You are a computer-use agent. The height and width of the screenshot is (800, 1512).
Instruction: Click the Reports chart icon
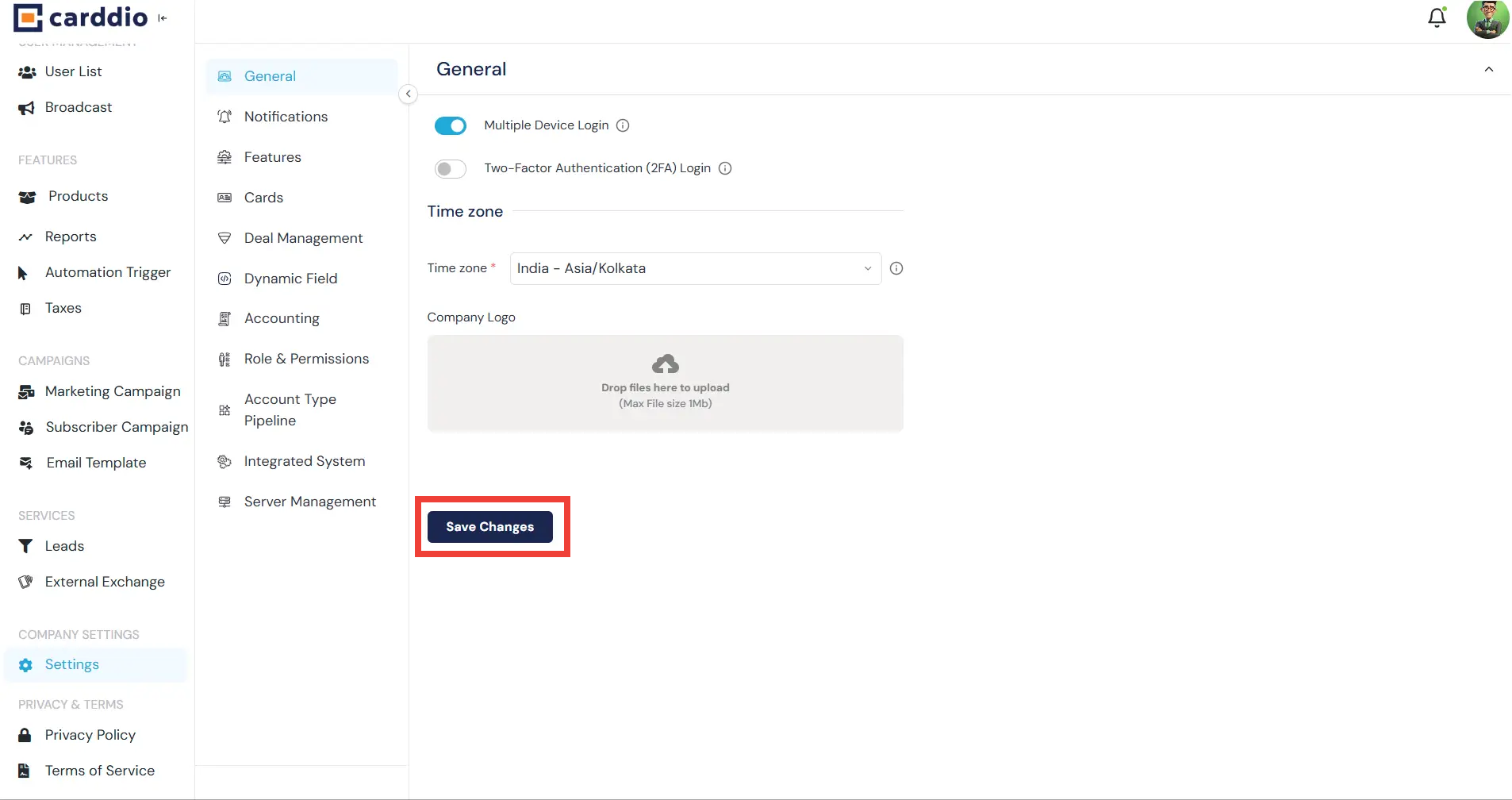[x=25, y=236]
